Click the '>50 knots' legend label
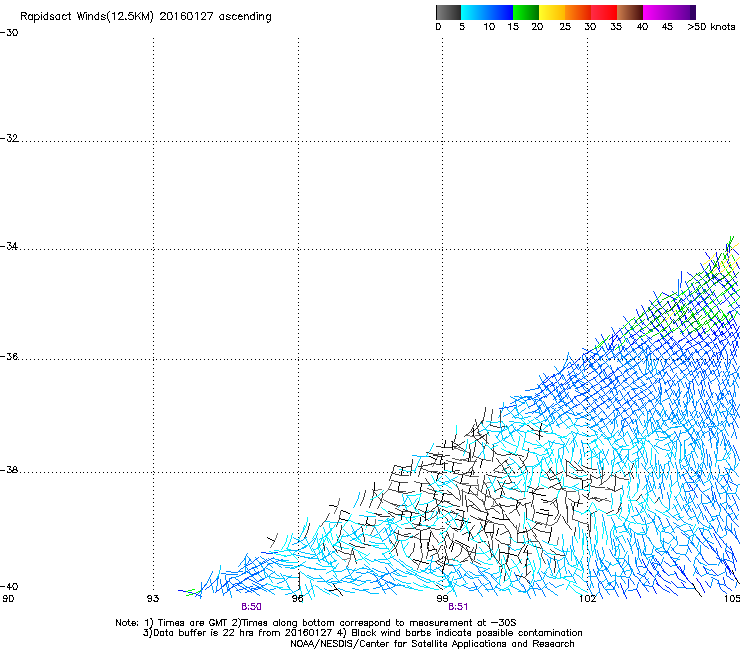The image size is (740, 650). tap(711, 27)
